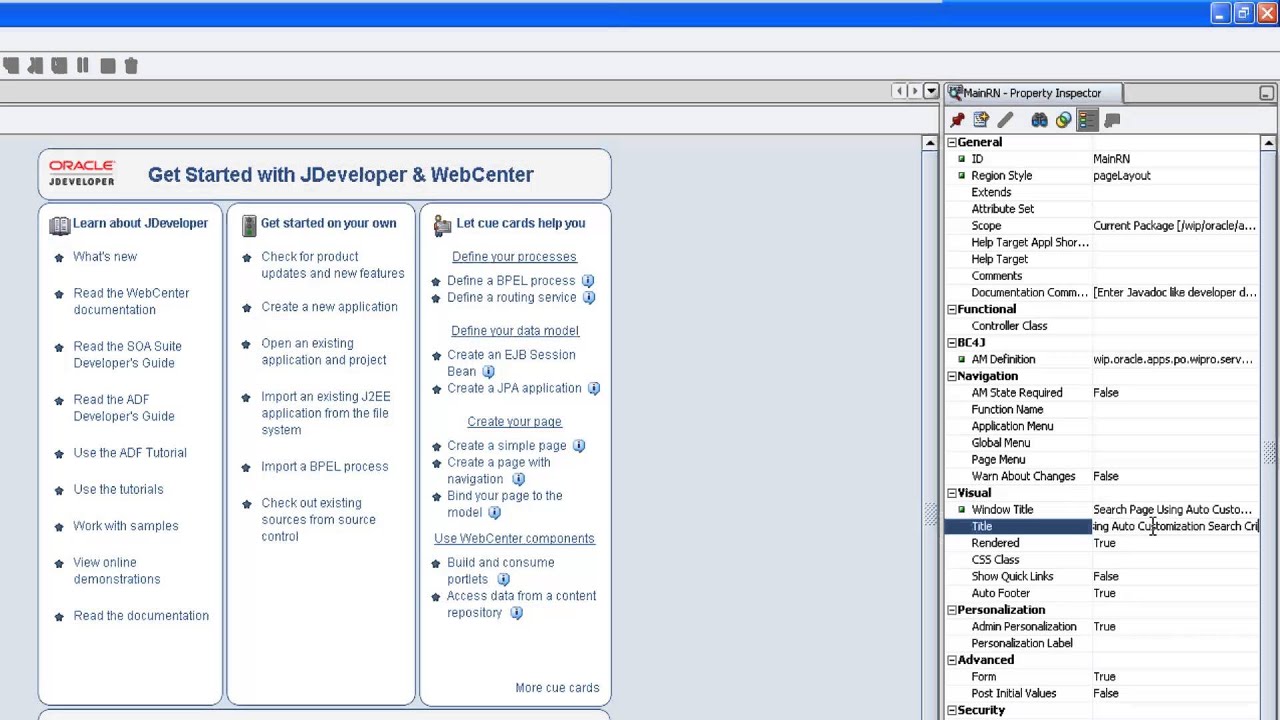Select the Controller Class property row
The height and width of the screenshot is (720, 1280).
(1102, 326)
